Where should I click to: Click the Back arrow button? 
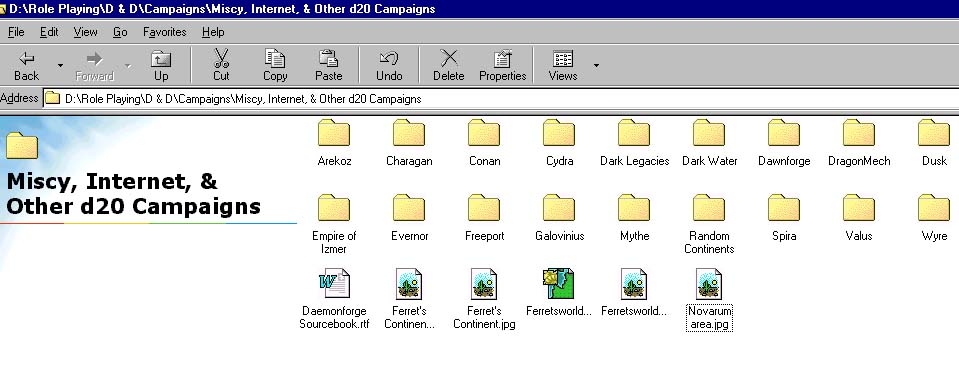(26, 65)
